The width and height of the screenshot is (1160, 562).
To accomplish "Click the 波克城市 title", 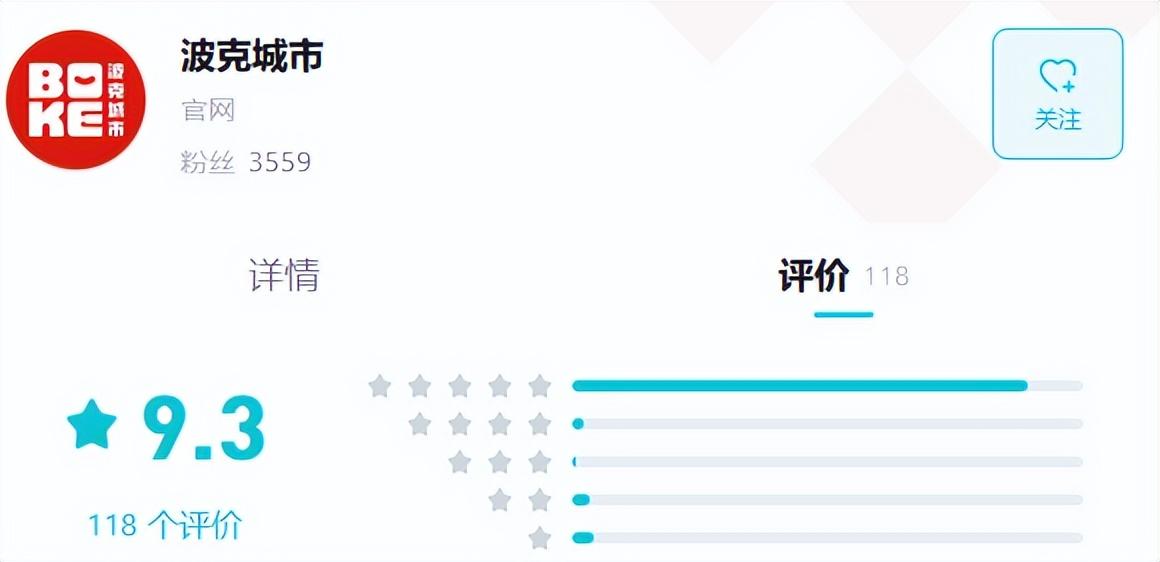I will [x=252, y=56].
